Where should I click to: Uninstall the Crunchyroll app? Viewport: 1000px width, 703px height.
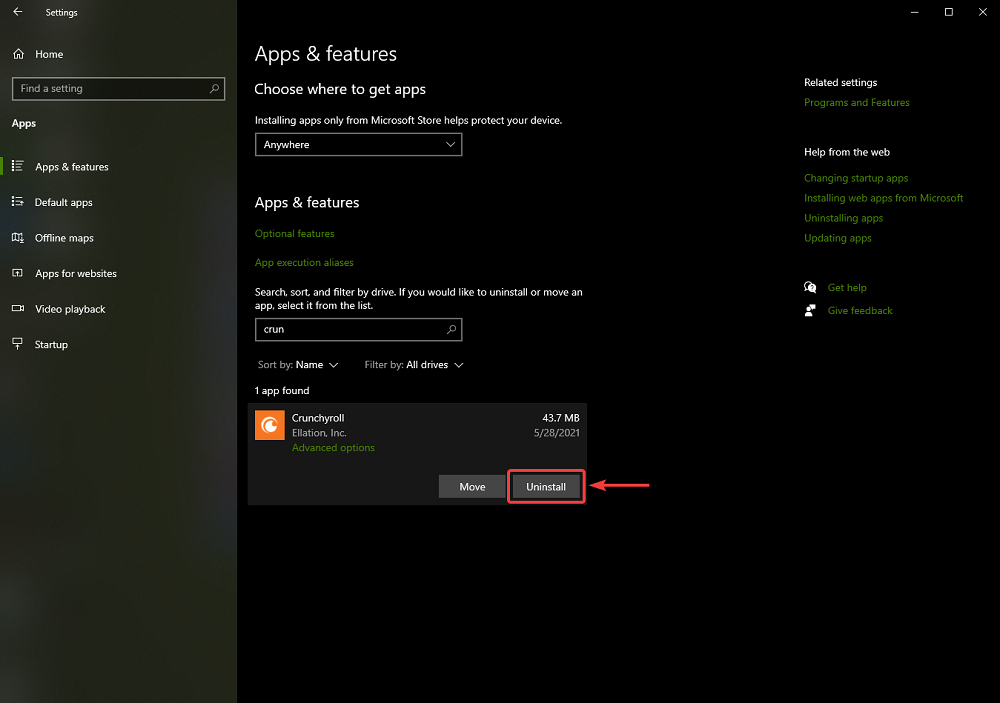coord(546,487)
